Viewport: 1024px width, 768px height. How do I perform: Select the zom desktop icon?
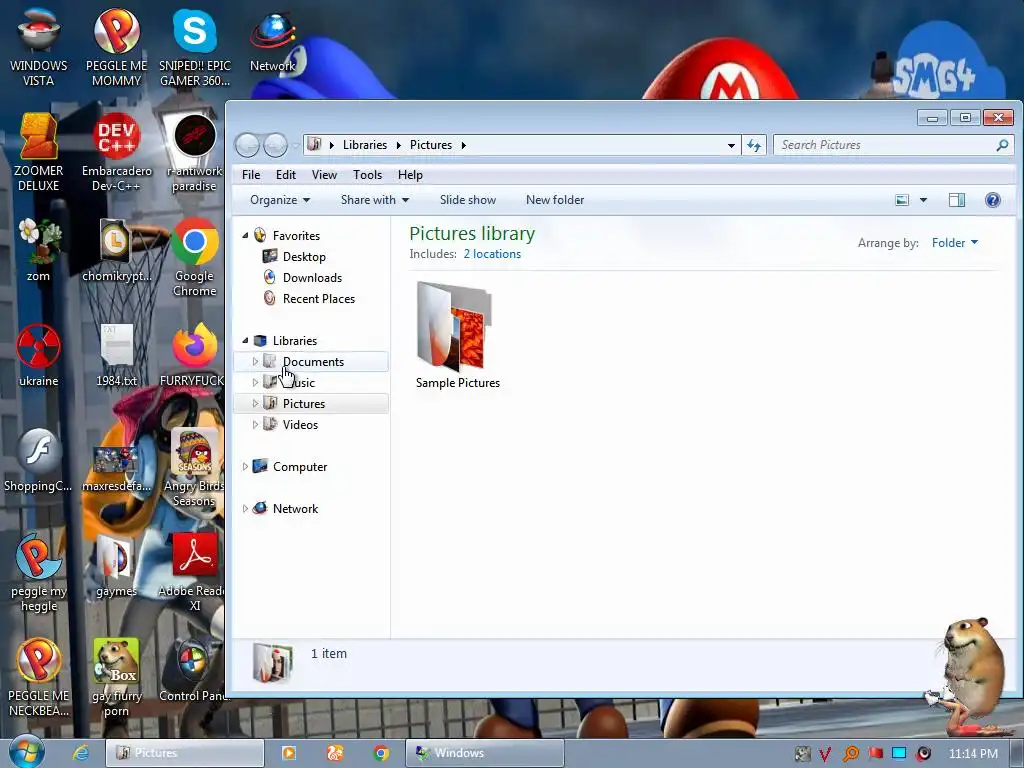click(39, 250)
